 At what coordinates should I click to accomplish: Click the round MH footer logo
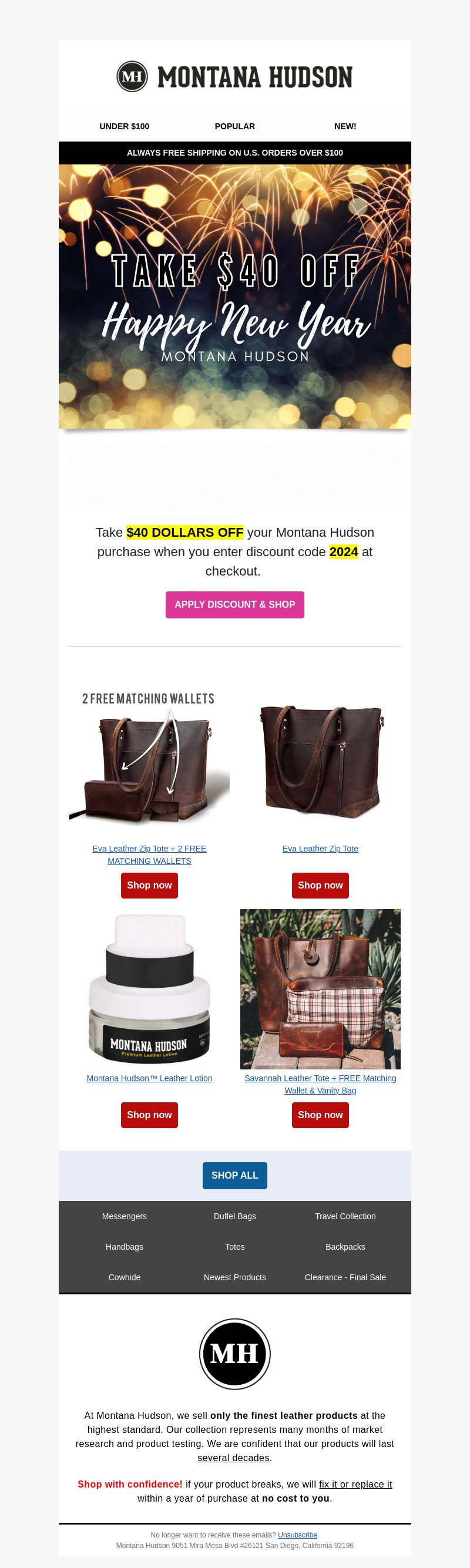[234, 1354]
